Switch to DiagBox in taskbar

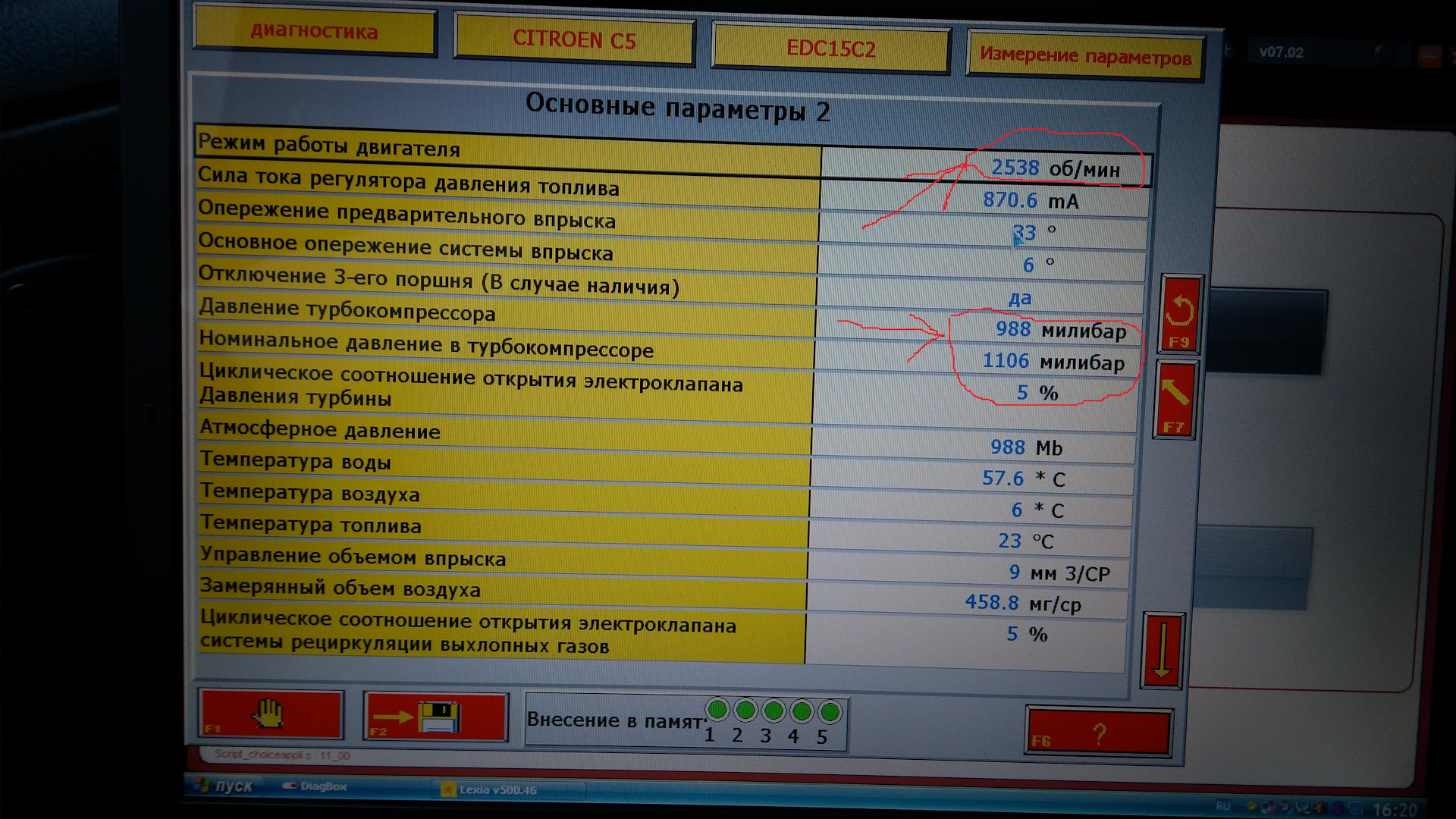point(316,786)
